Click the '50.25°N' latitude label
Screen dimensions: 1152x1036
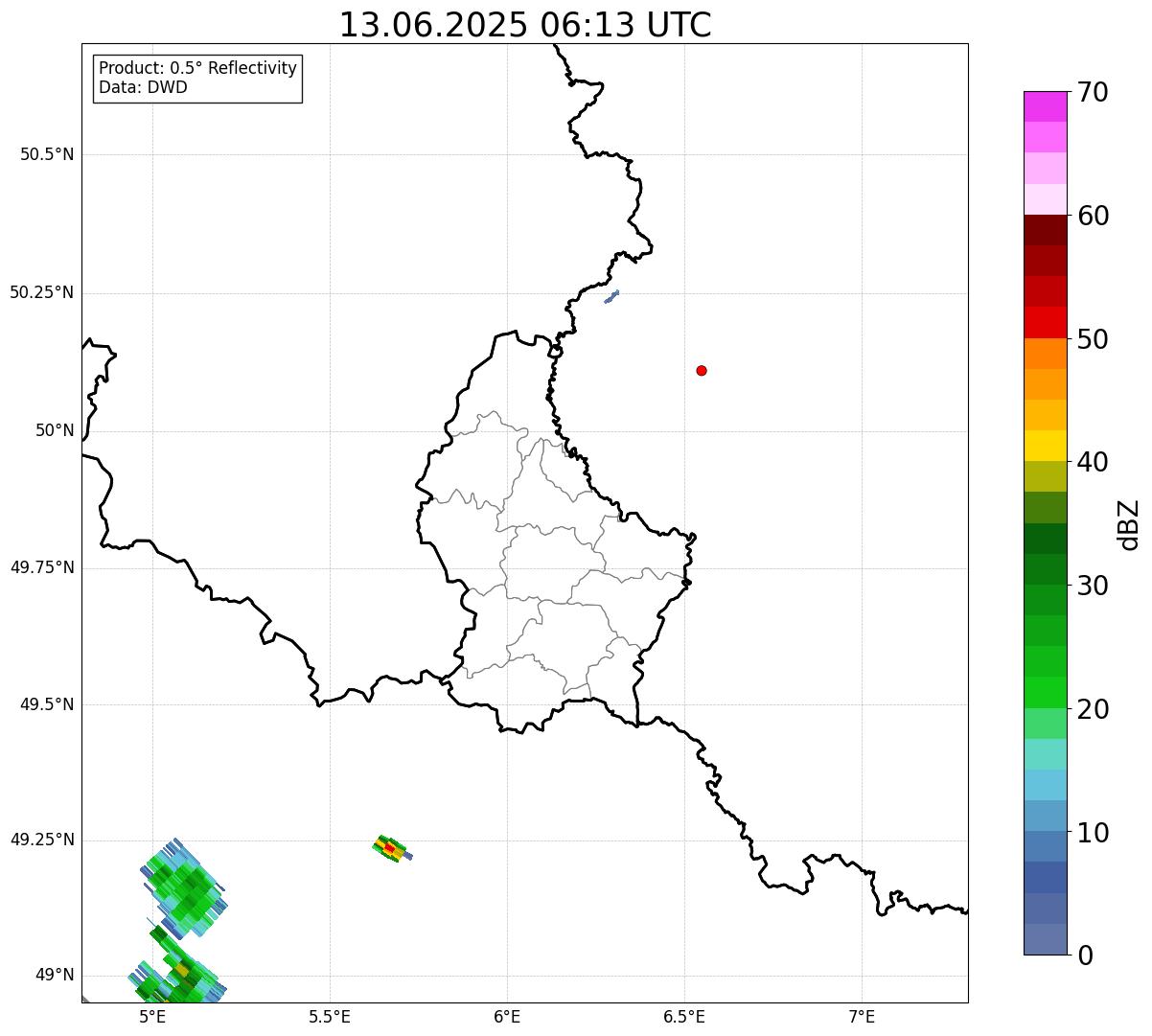[x=42, y=293]
